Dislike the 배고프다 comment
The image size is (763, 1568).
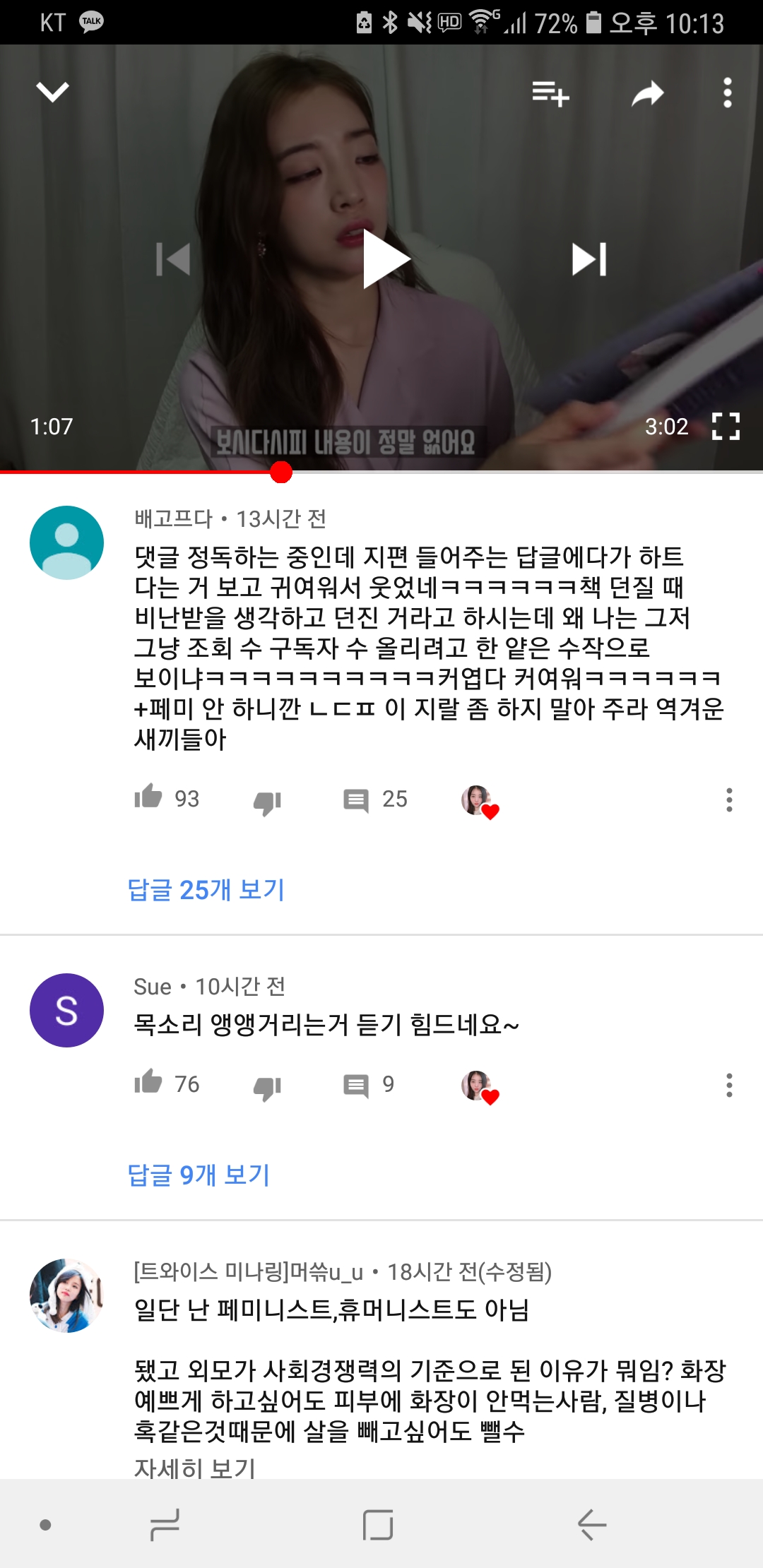coord(267,802)
